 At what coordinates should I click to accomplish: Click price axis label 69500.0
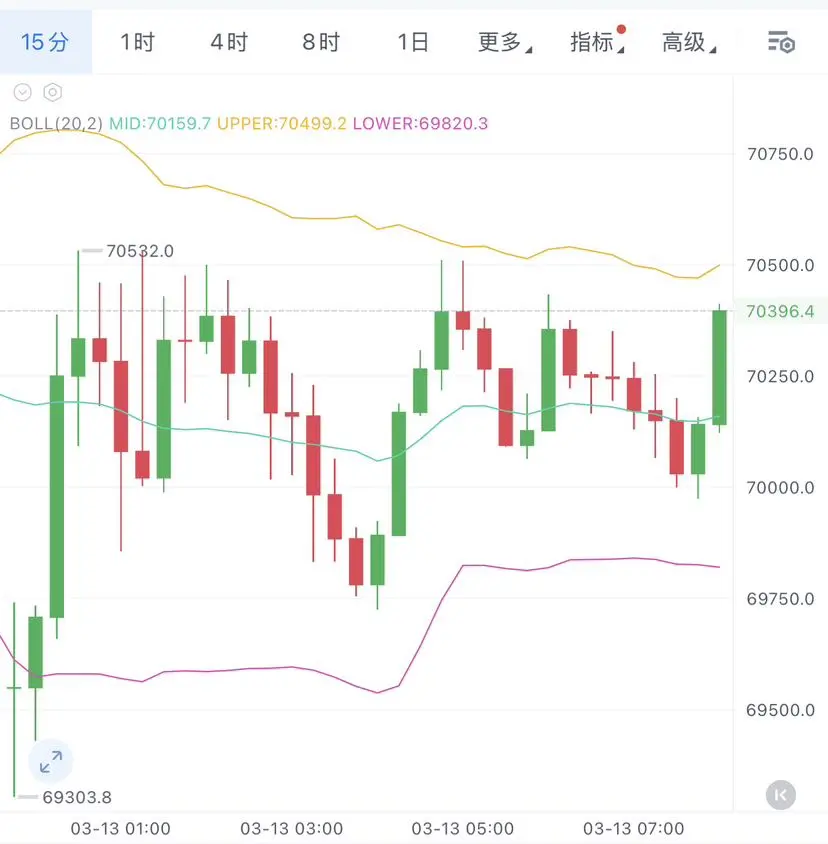coord(780,711)
